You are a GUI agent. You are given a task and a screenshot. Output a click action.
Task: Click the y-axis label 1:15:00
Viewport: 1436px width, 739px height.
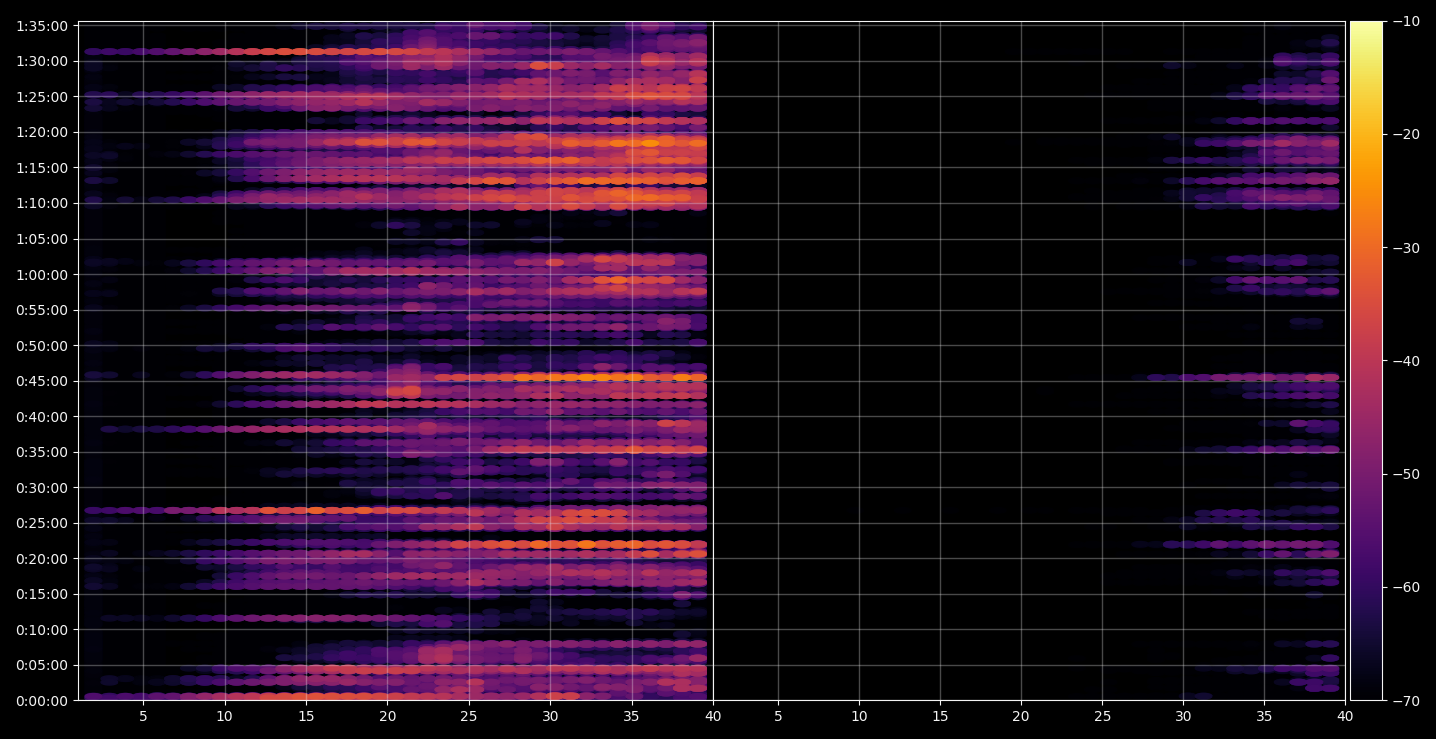coord(42,168)
